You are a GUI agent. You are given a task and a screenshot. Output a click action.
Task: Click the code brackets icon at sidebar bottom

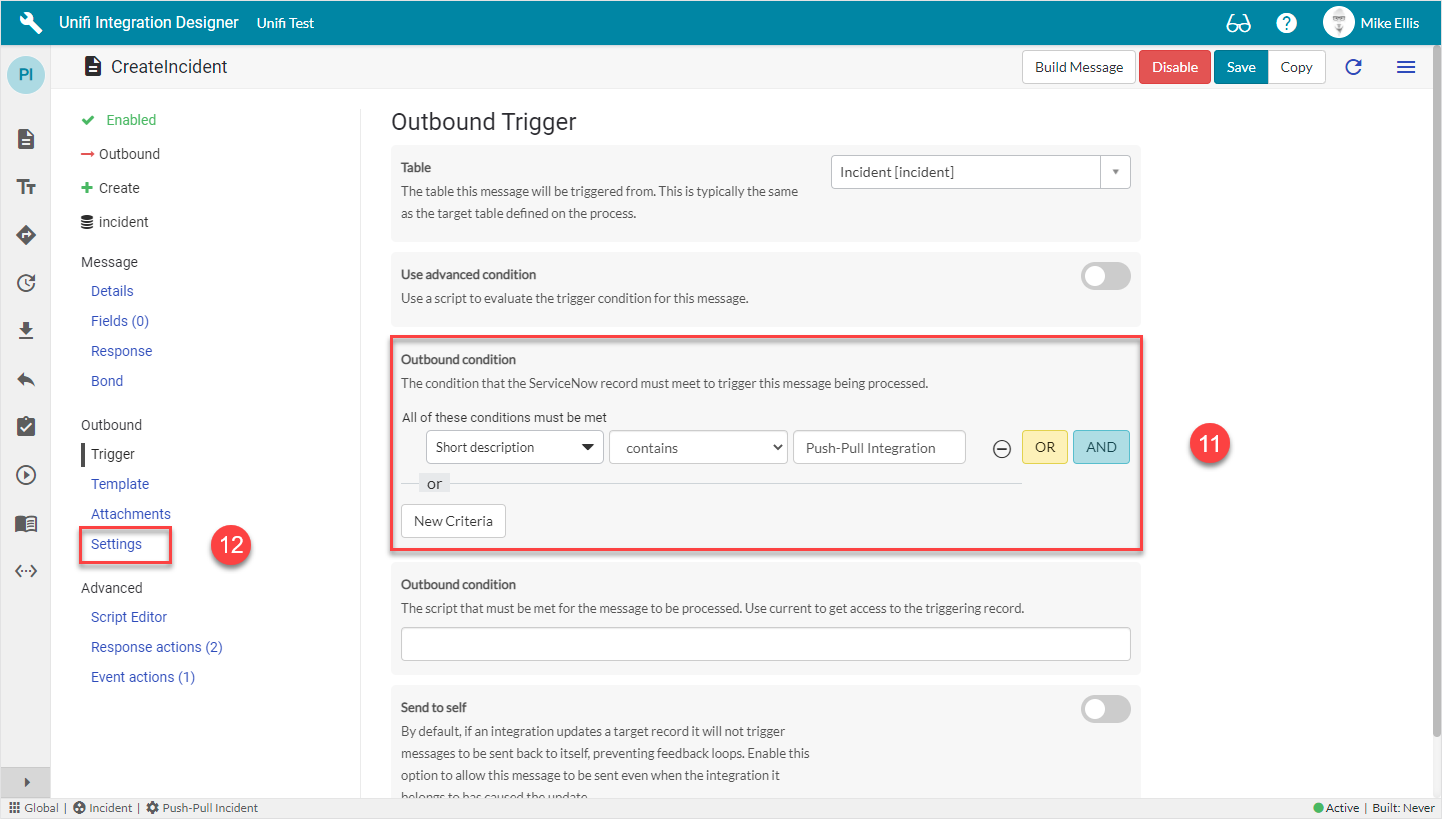click(x=25, y=571)
